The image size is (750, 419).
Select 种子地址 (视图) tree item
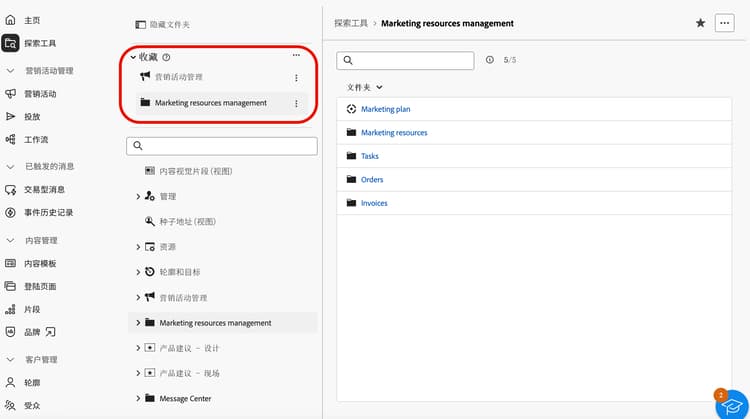187,221
